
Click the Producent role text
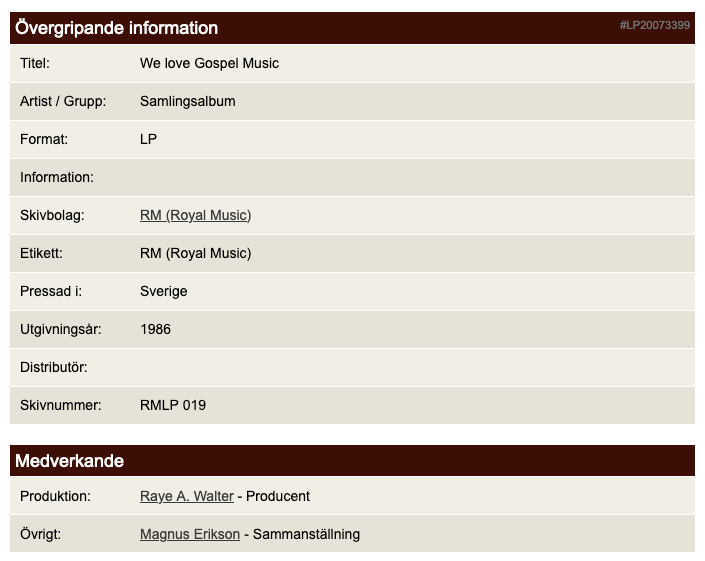[x=278, y=496]
